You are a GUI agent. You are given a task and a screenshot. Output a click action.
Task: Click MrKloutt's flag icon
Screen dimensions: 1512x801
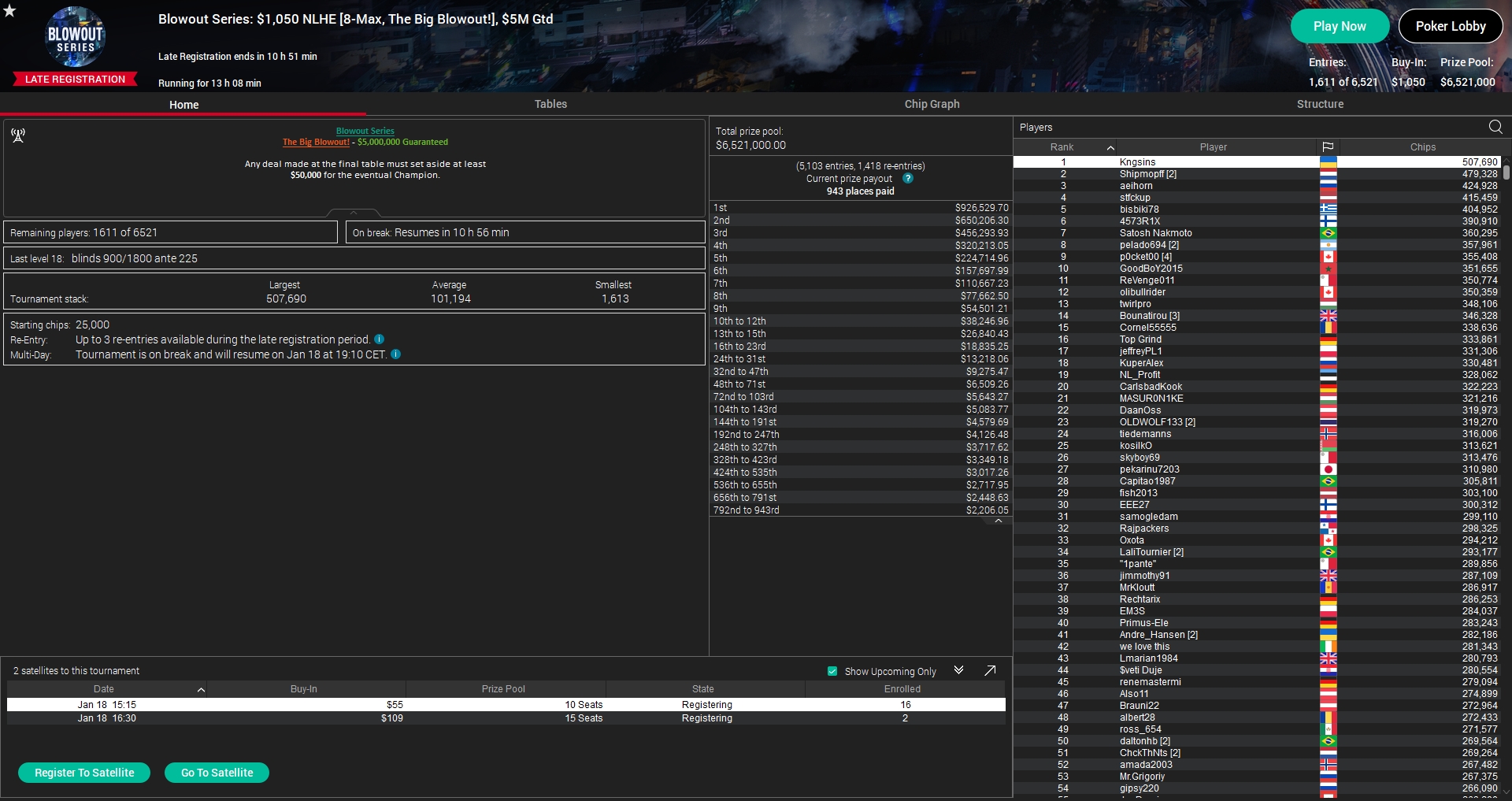1329,588
